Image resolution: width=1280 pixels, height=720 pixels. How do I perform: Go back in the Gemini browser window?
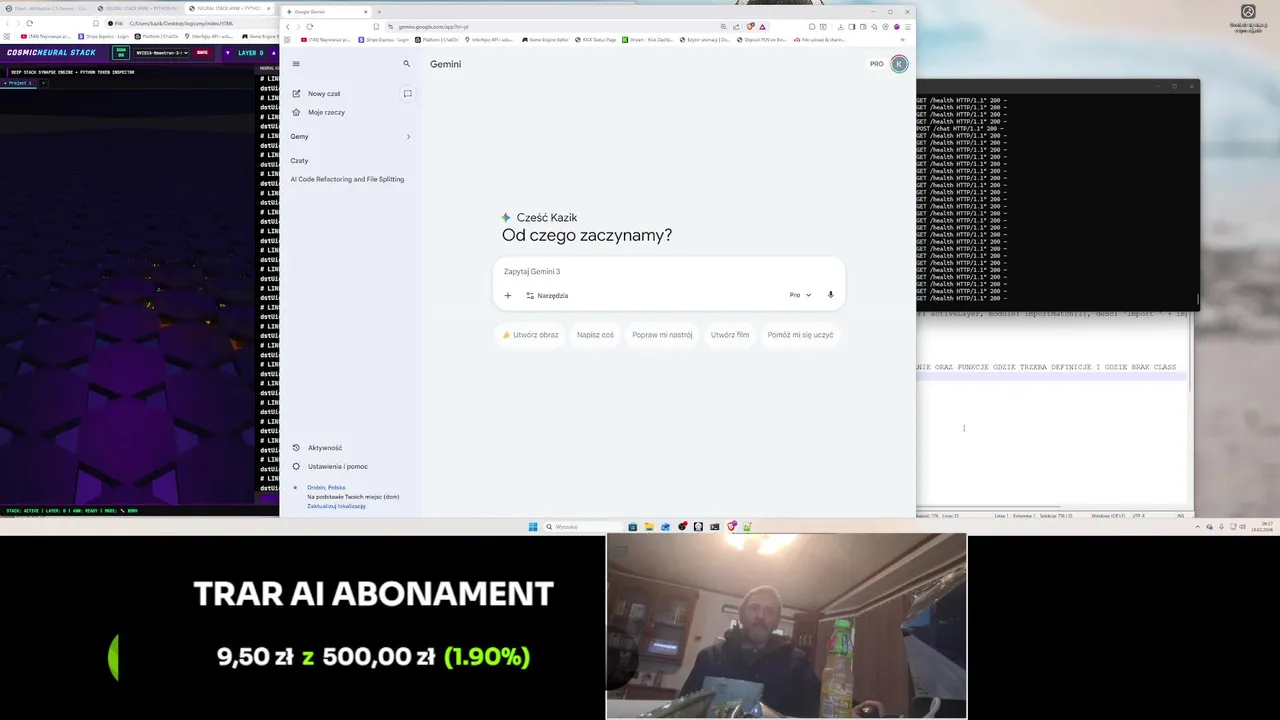click(x=288, y=27)
